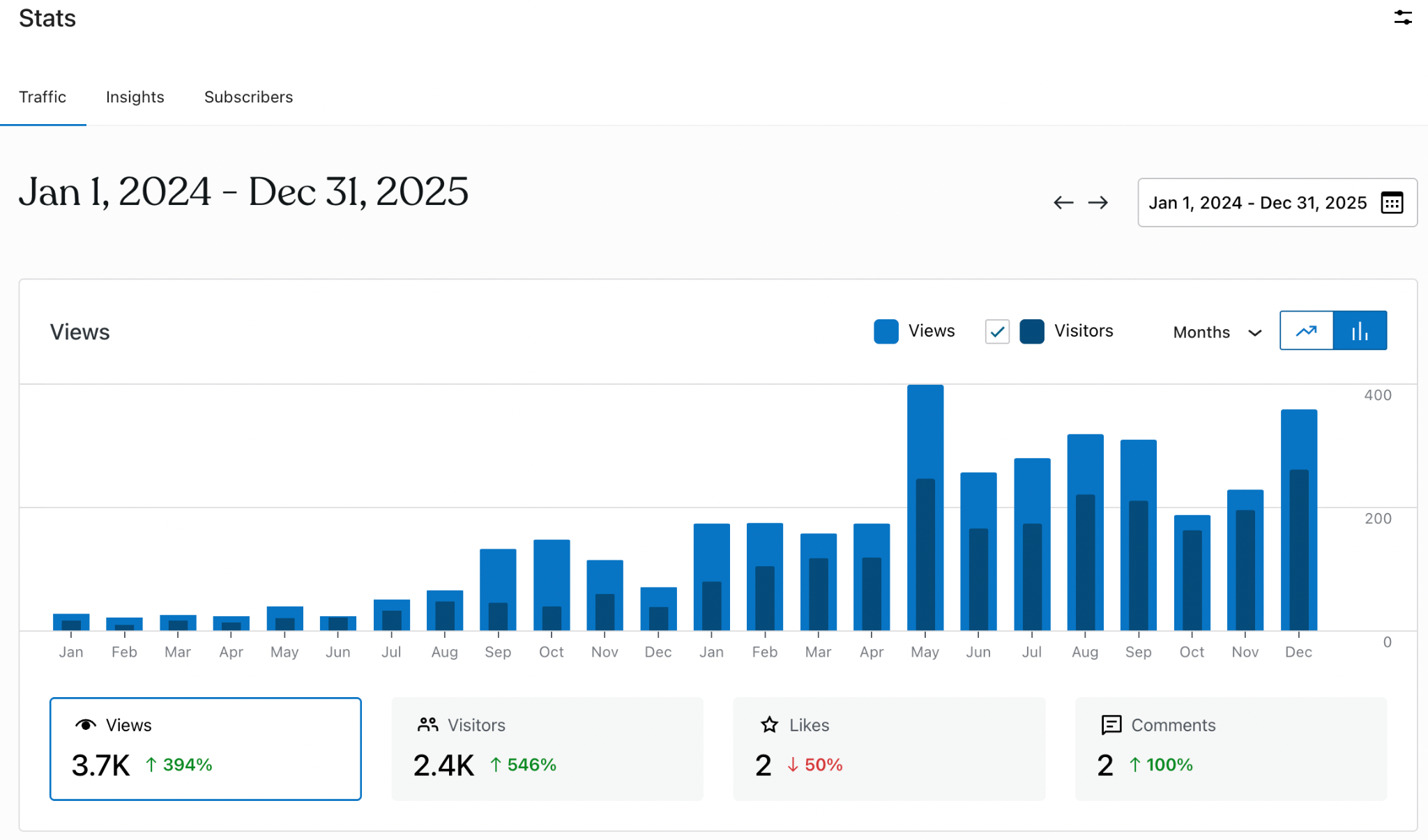Click the Likes star icon
This screenshot has height=840, width=1428.
769,725
